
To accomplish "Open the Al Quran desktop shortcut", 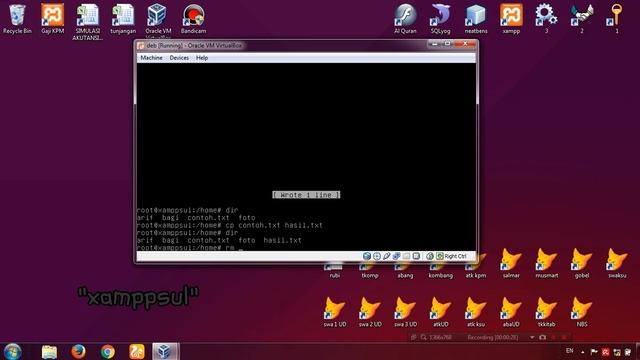I will click(405, 19).
